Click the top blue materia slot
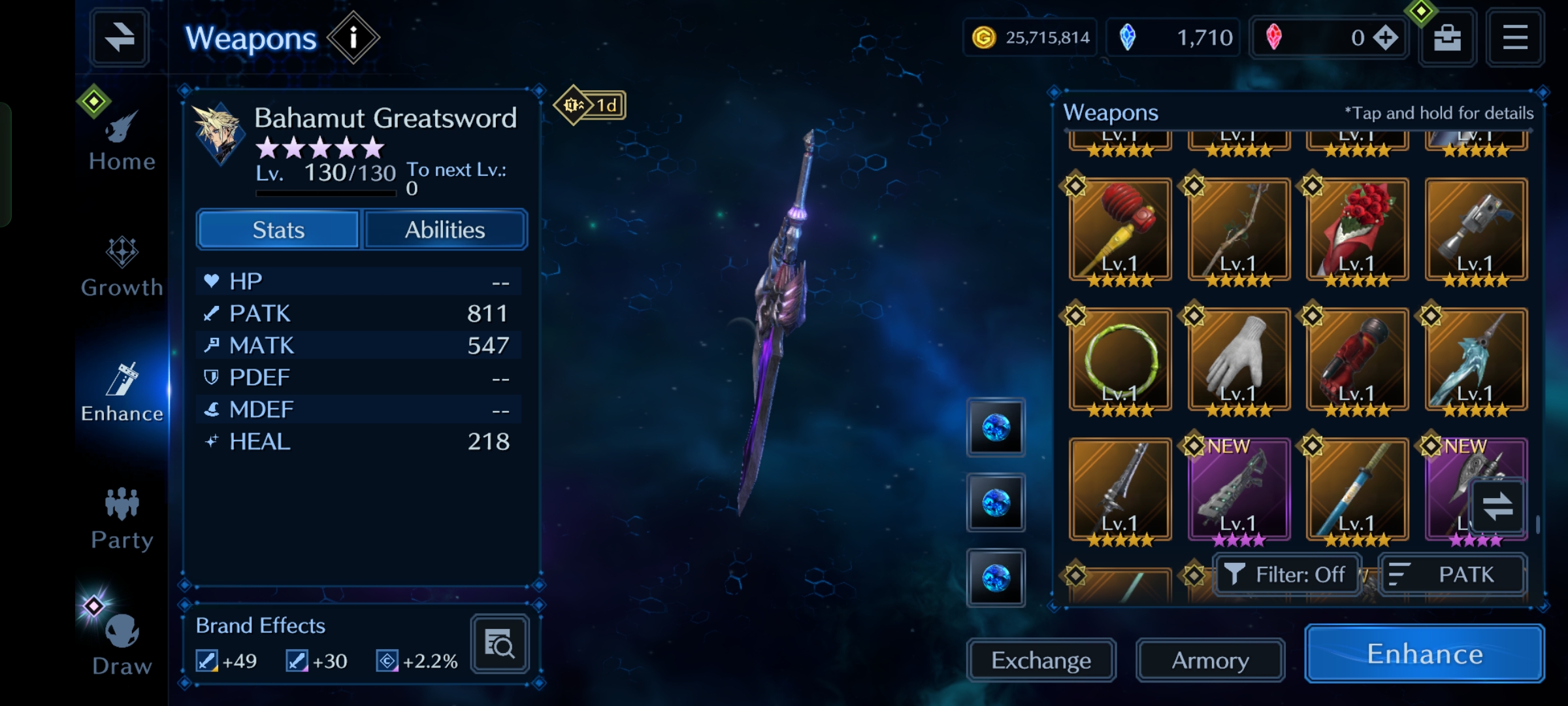This screenshot has height=706, width=1568. [996, 428]
